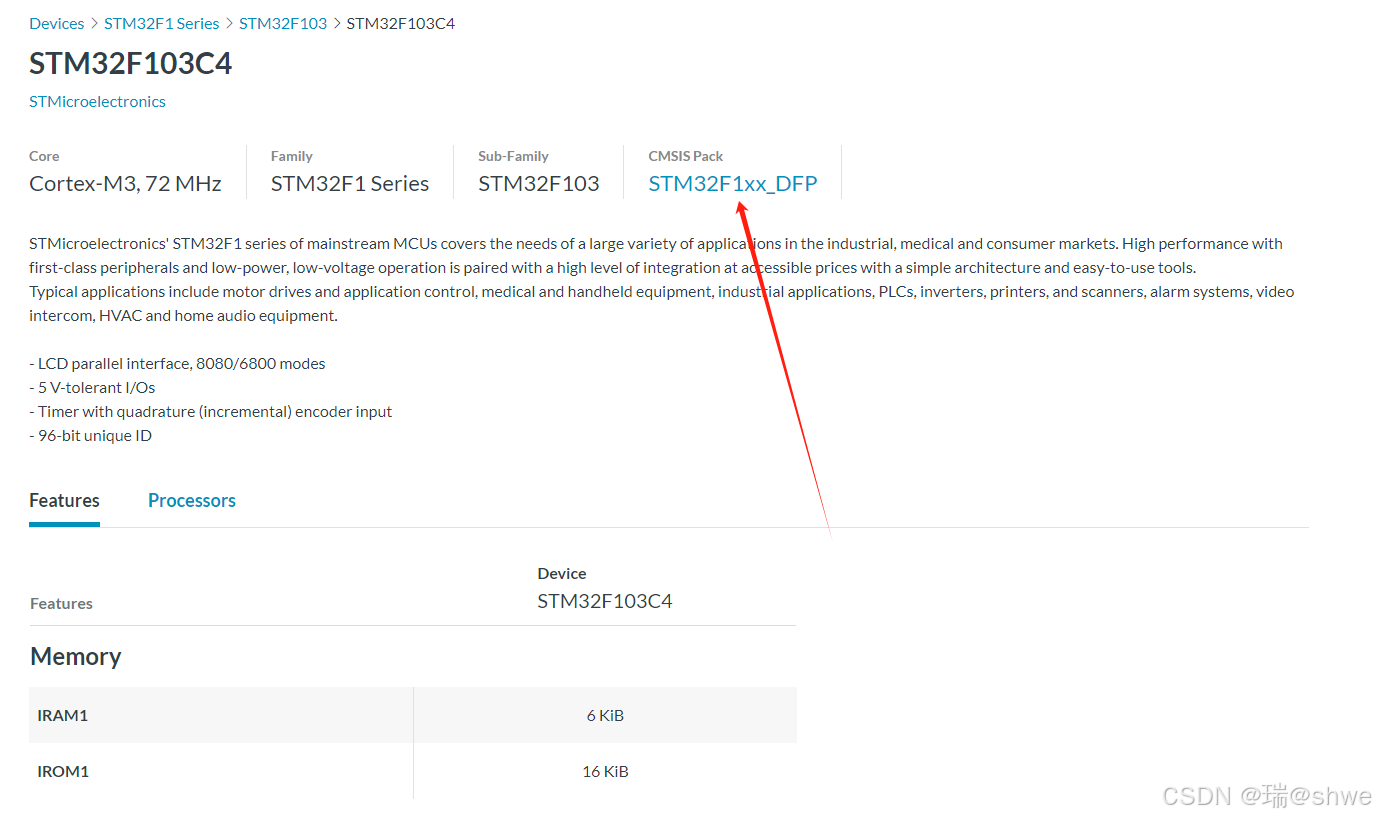This screenshot has height=819, width=1376.
Task: Open the Devices breadcrumb link
Action: click(57, 23)
